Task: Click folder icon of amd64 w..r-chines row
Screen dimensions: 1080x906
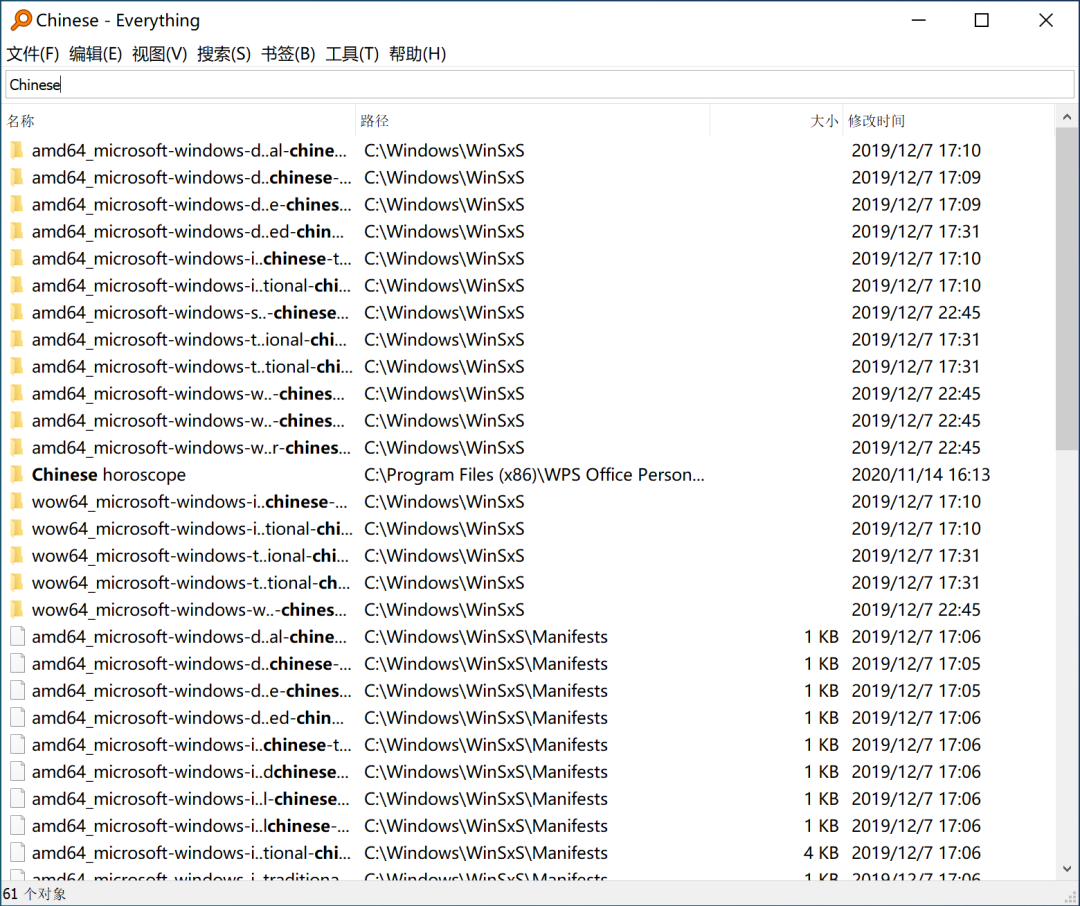Action: (17, 448)
